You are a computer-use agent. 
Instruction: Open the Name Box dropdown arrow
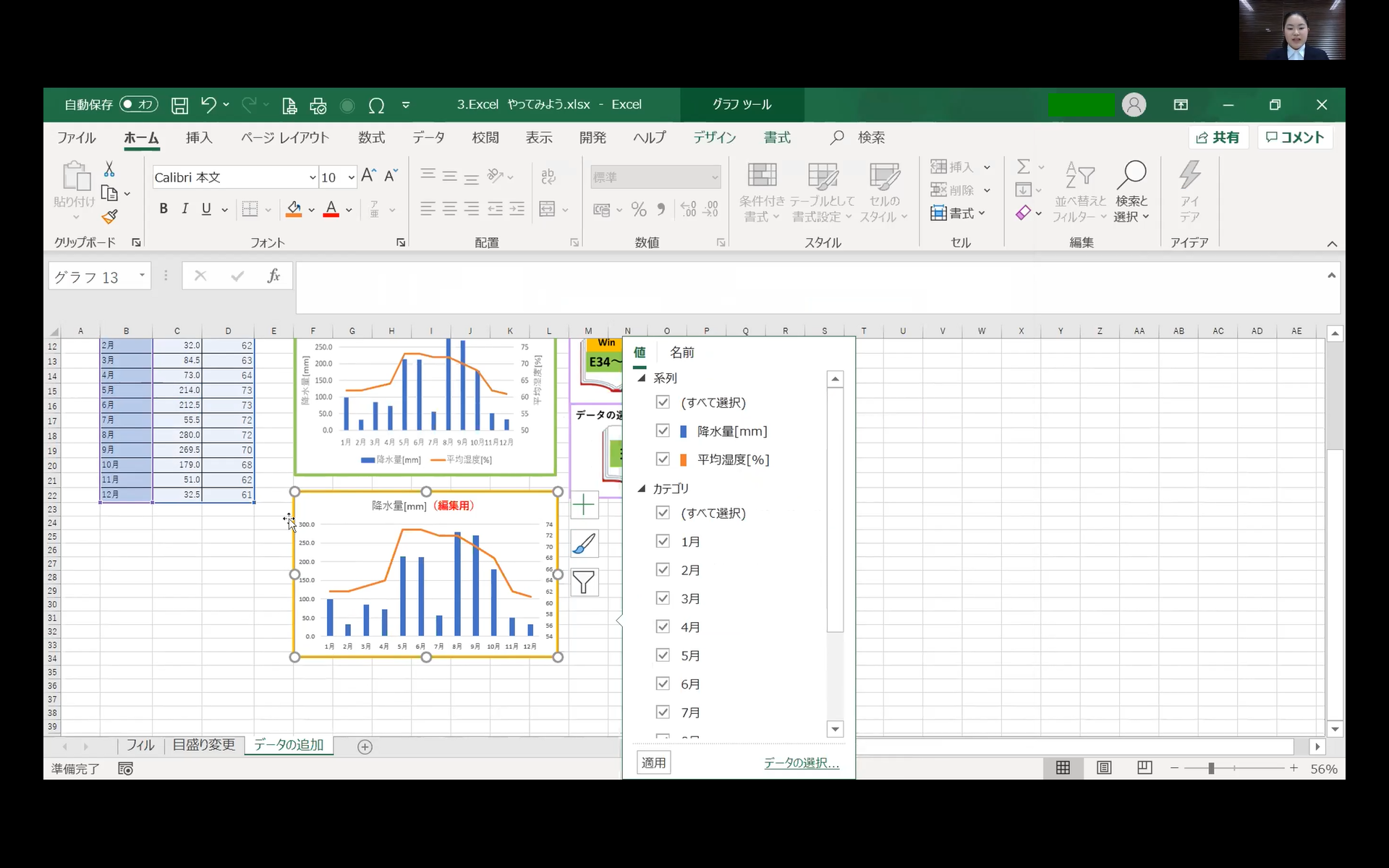point(142,275)
